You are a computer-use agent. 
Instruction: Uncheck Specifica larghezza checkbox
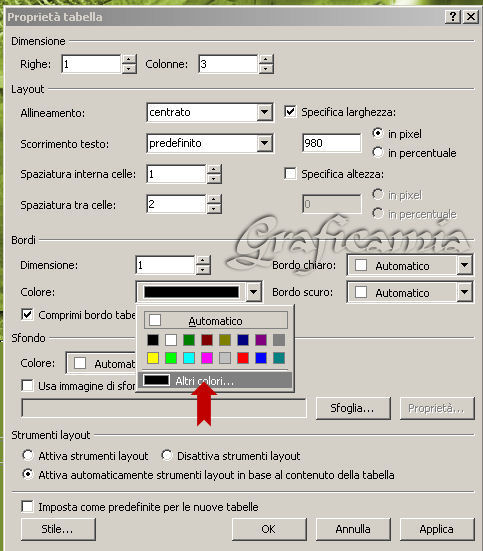point(290,112)
